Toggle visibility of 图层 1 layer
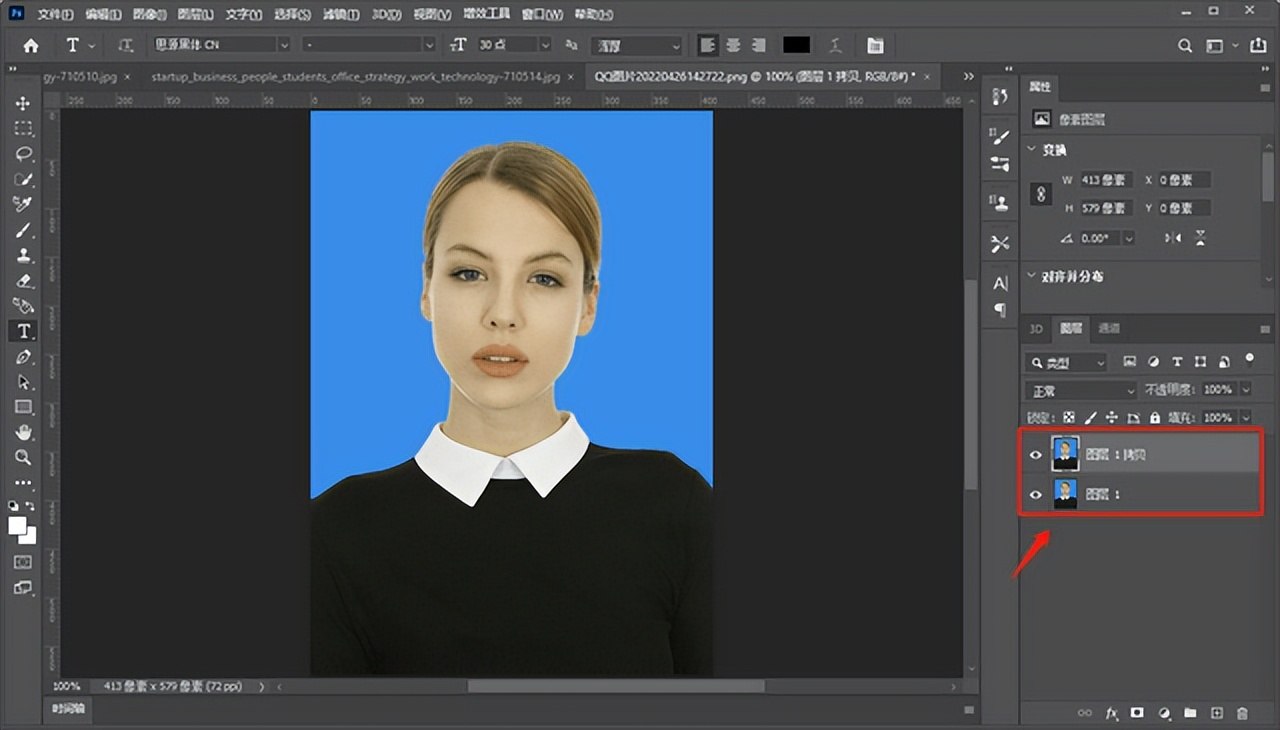This screenshot has width=1280, height=730. (1036, 494)
